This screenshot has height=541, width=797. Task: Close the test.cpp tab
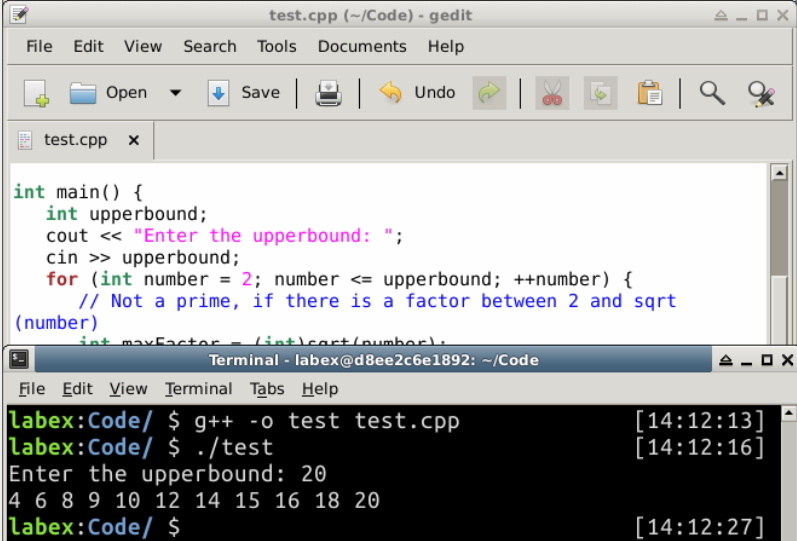[x=134, y=140]
